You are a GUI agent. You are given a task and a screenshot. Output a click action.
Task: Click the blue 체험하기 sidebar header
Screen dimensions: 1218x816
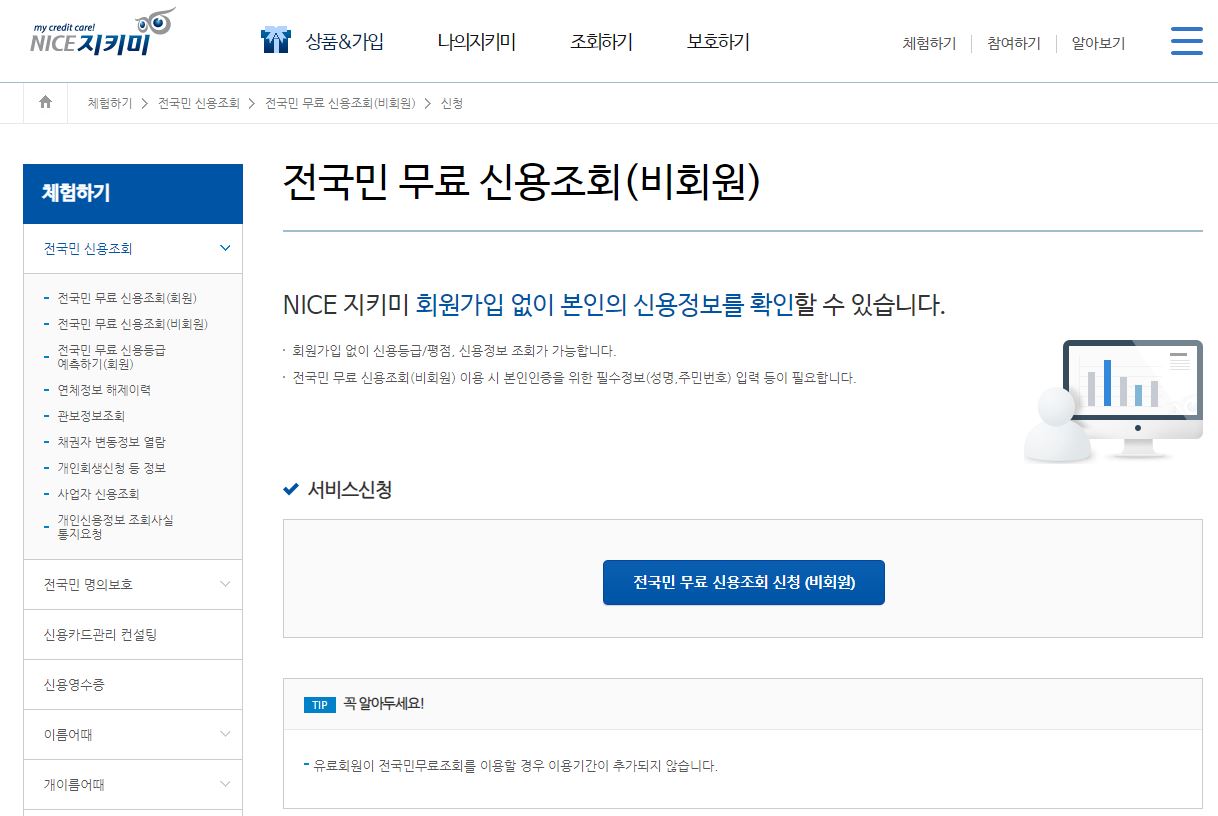coord(133,194)
